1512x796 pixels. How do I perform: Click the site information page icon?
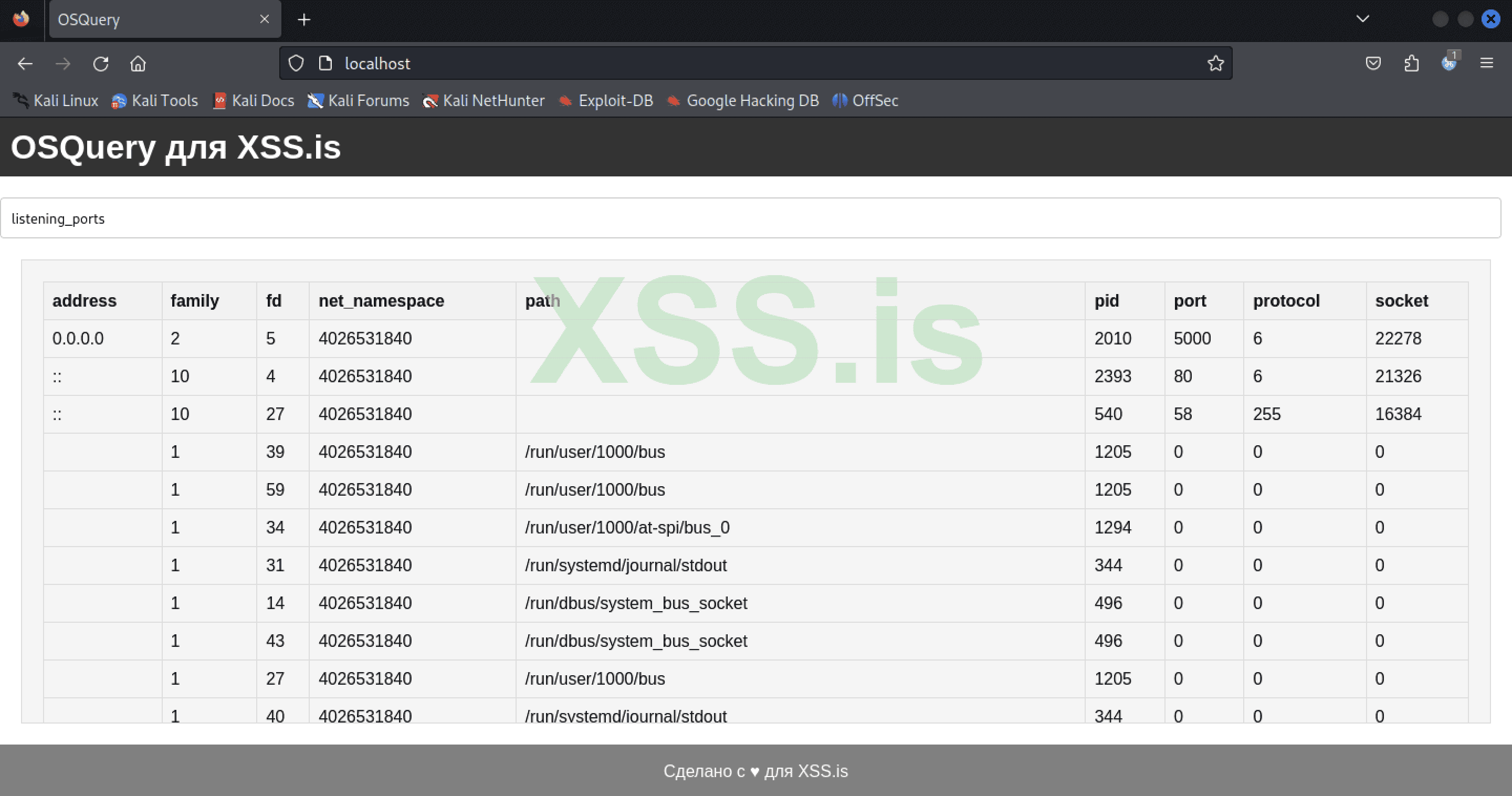(325, 64)
